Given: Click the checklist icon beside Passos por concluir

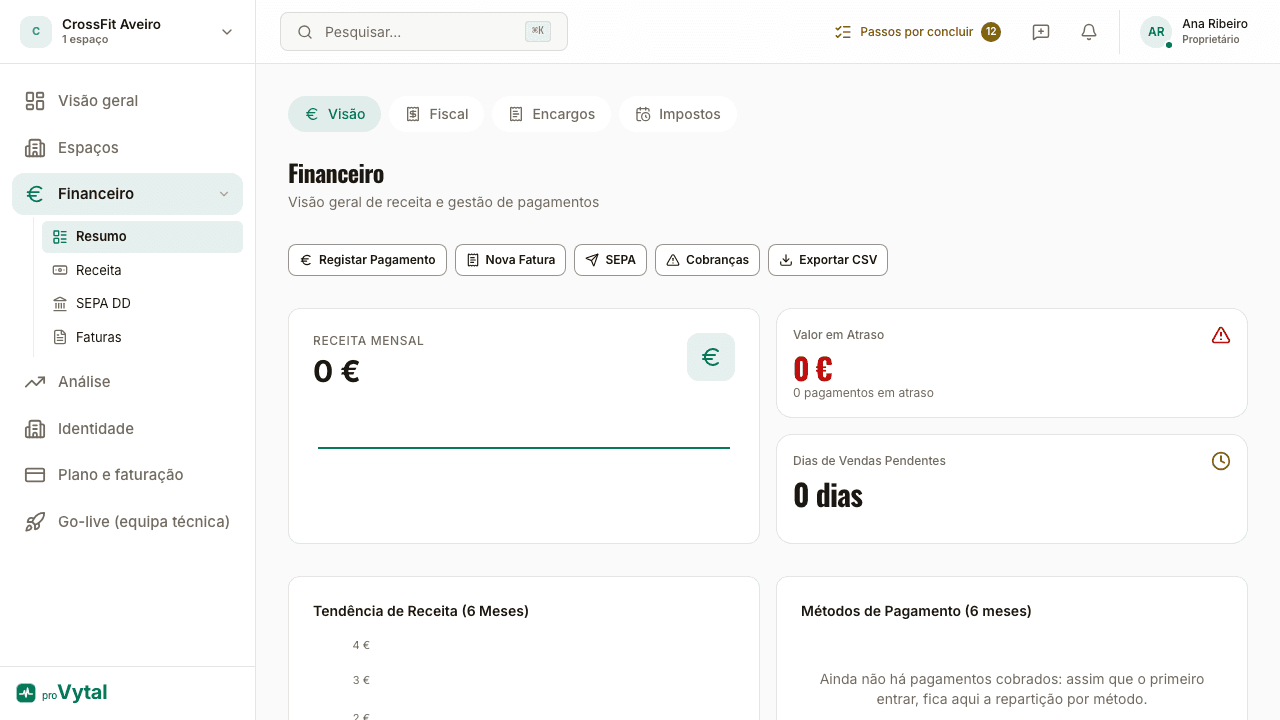Looking at the screenshot, I should pos(843,32).
